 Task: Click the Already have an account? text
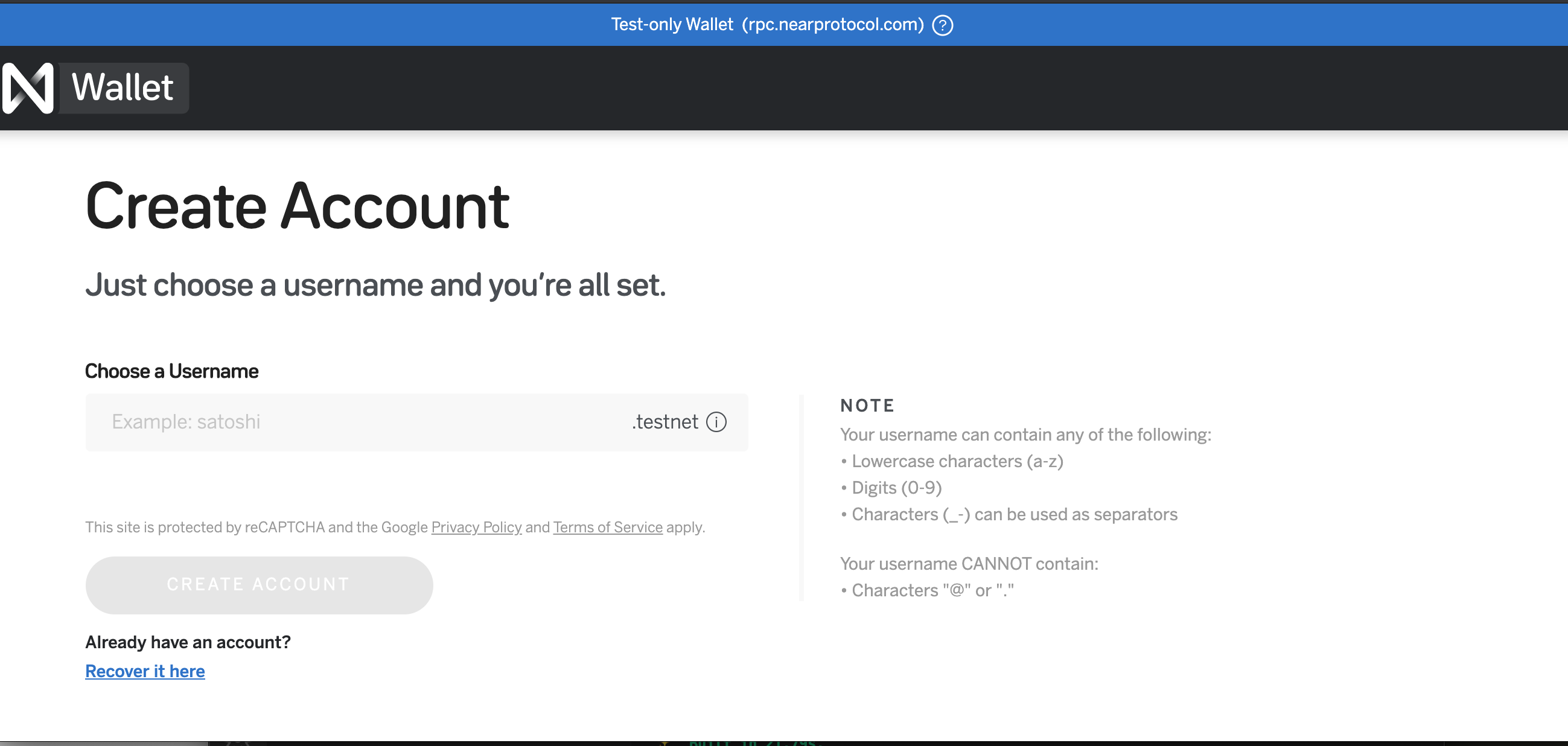(x=188, y=642)
